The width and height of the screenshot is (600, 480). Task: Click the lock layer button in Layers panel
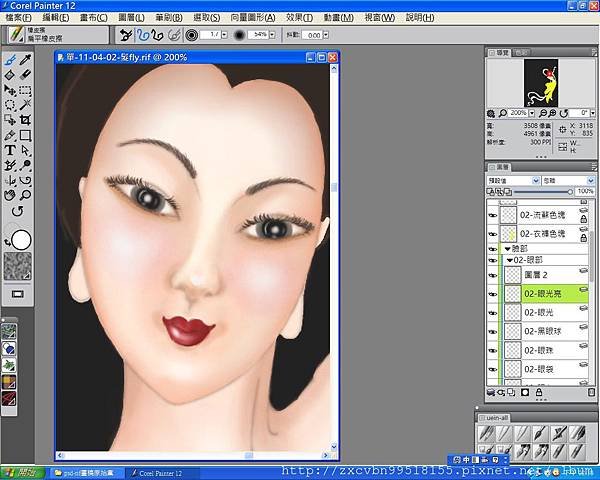[x=539, y=392]
